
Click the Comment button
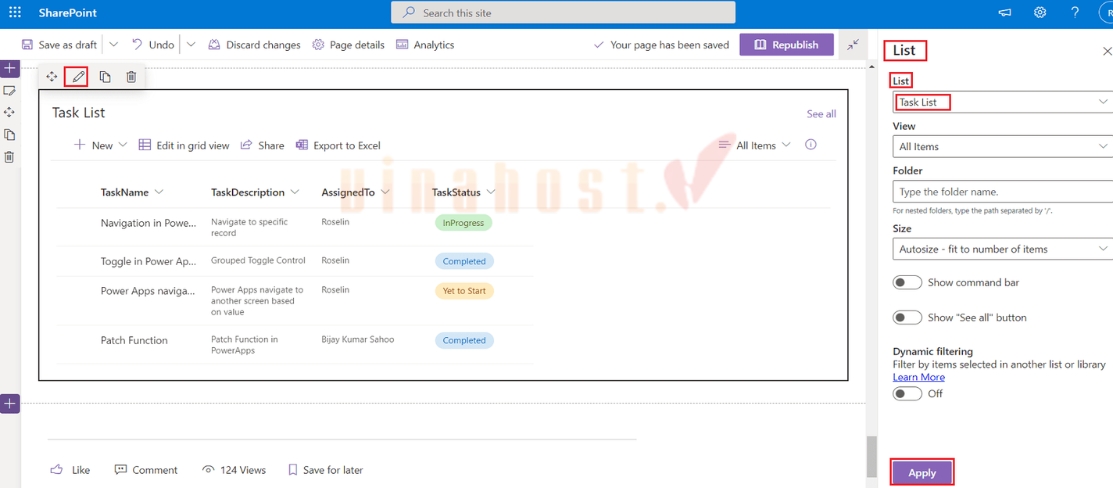tap(146, 470)
